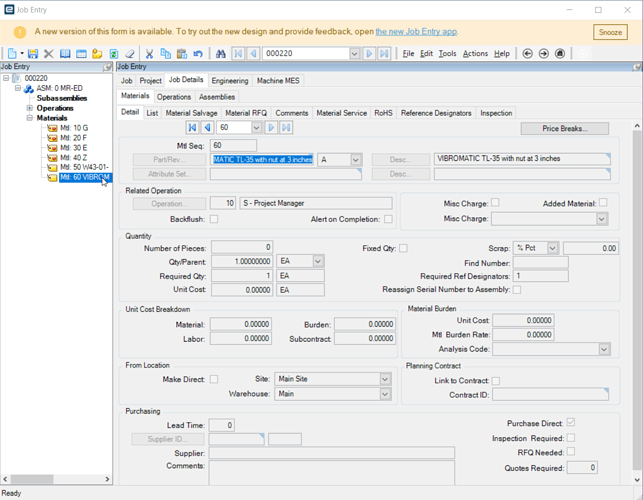Enable the Fixed Qty checkbox
Viewport: 643px width, 500px height.
pyautogui.click(x=404, y=248)
